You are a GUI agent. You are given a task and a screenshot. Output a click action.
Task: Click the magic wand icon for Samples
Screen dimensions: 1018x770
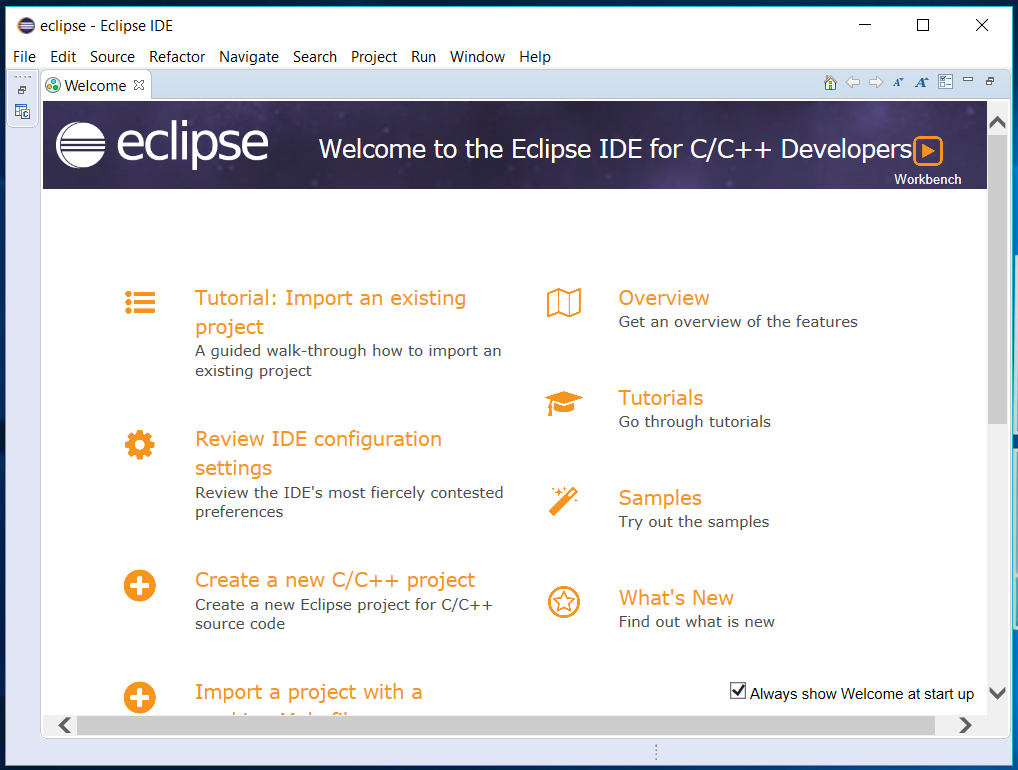[563, 501]
